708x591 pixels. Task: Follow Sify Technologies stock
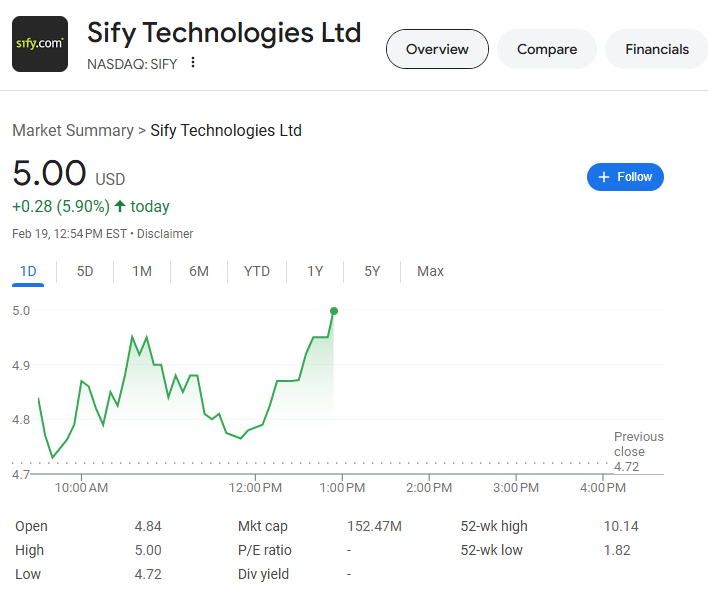pos(625,177)
